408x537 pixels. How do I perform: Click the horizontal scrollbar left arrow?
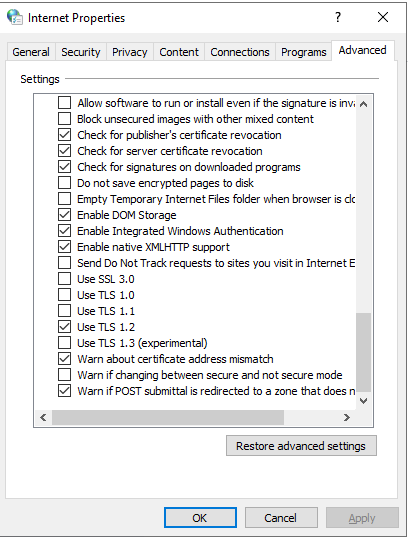pyautogui.click(x=43, y=417)
